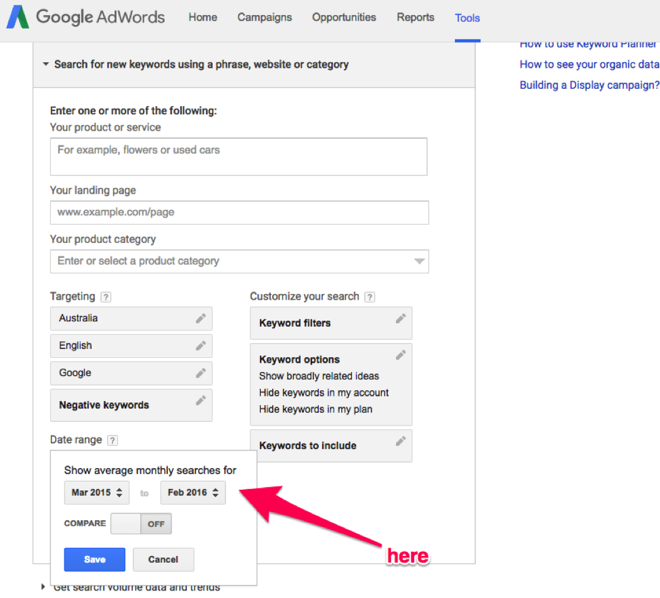Image resolution: width=660 pixels, height=598 pixels.
Task: Open the English language targeting box
Action: (x=131, y=346)
